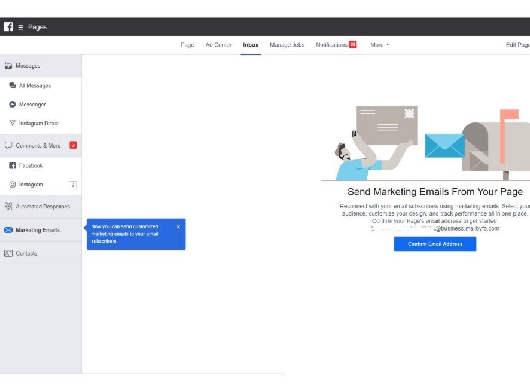Open Automated Responses in sidebar
Image resolution: width=530 pixels, height=390 pixels.
[x=41, y=206]
